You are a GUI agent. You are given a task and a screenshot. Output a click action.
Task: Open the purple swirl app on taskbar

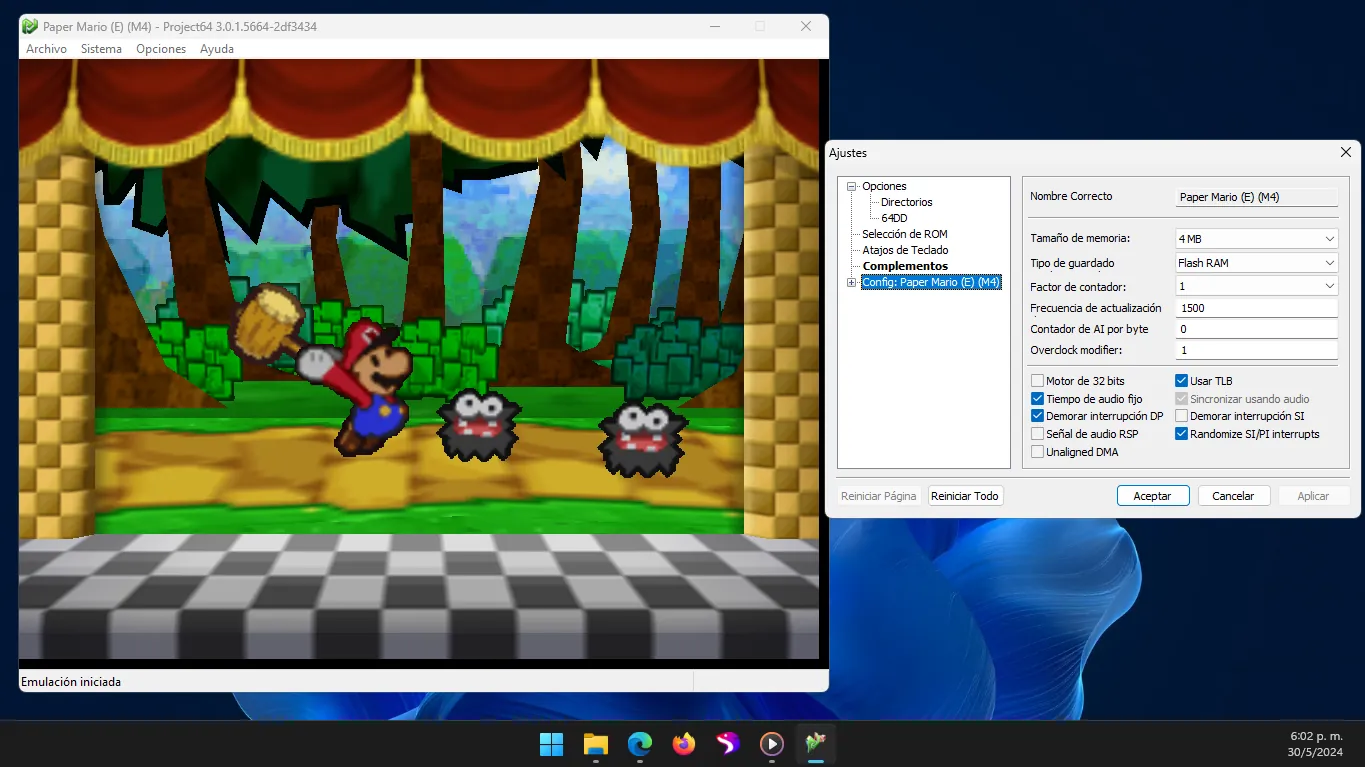coord(728,744)
